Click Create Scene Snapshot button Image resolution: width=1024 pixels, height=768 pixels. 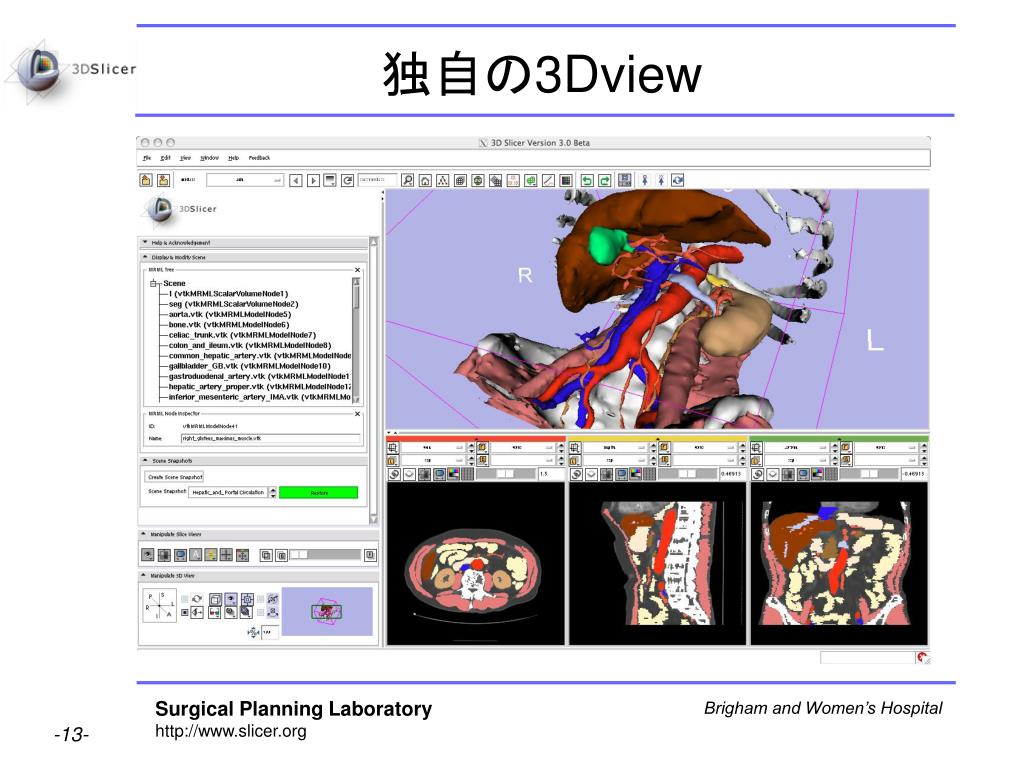[175, 477]
